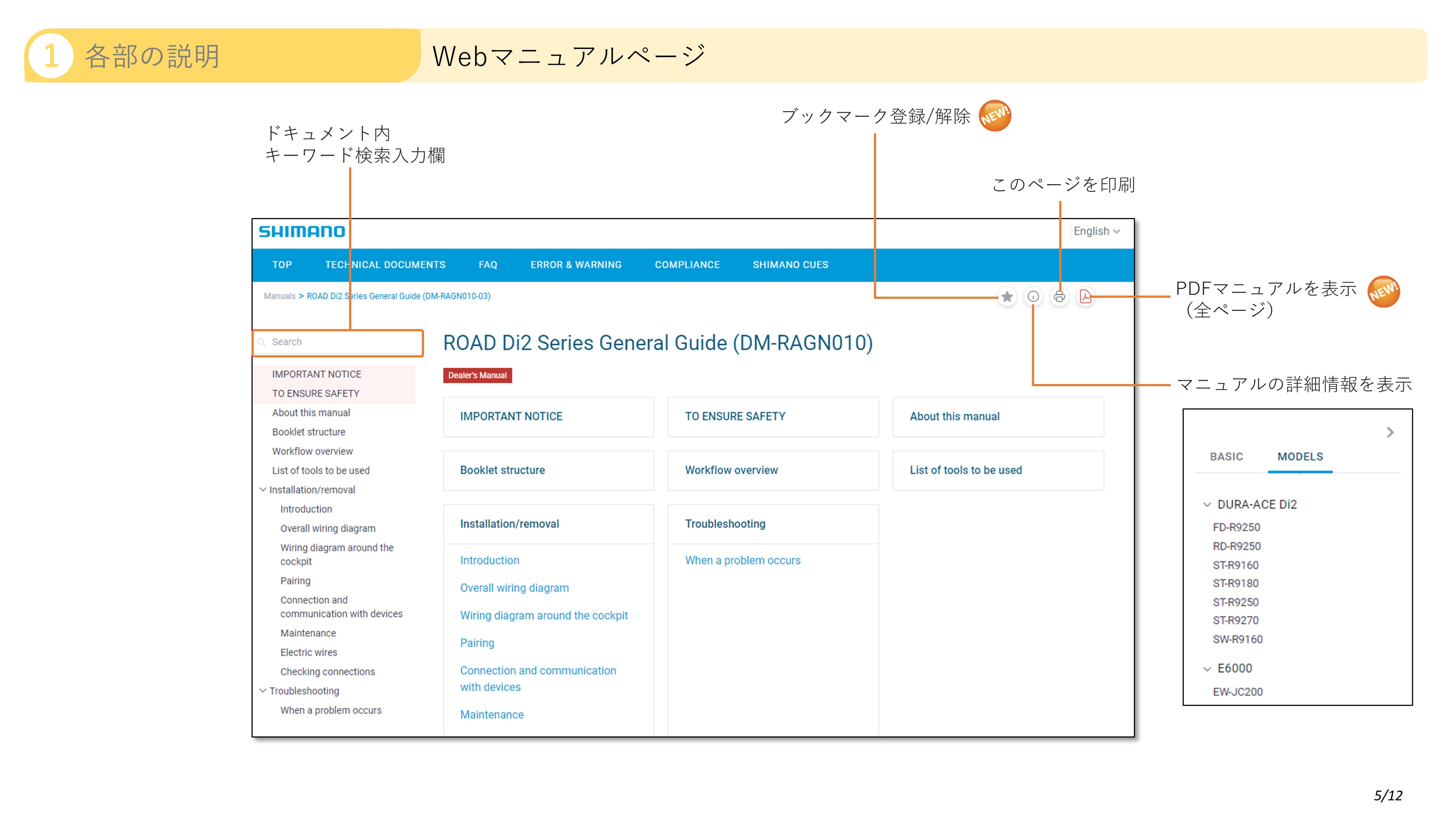Close the detail panel with right chevron
The width and height of the screenshot is (1456, 819).
click(1390, 432)
